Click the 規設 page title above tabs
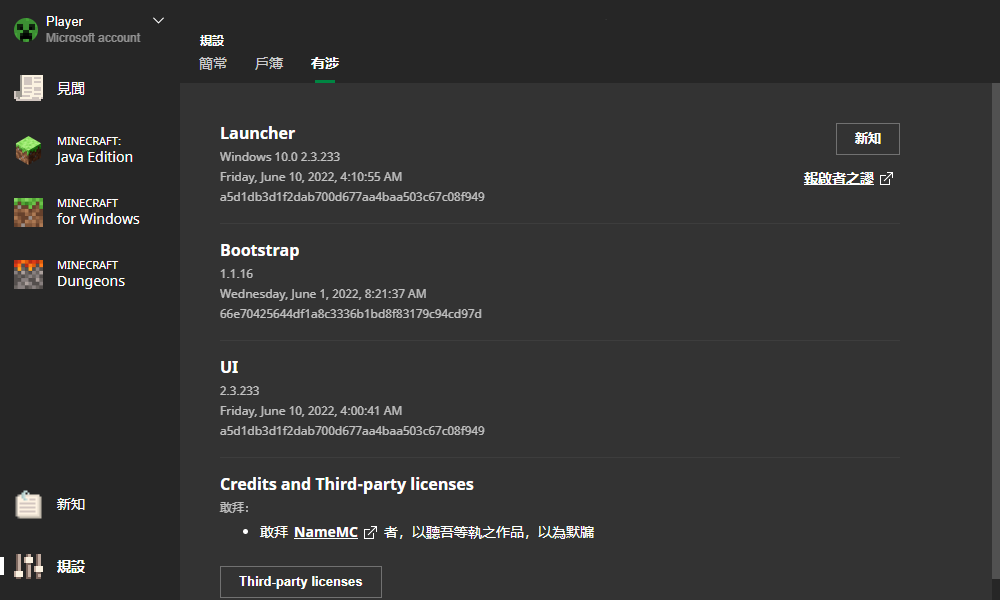This screenshot has height=600, width=1000. (212, 40)
